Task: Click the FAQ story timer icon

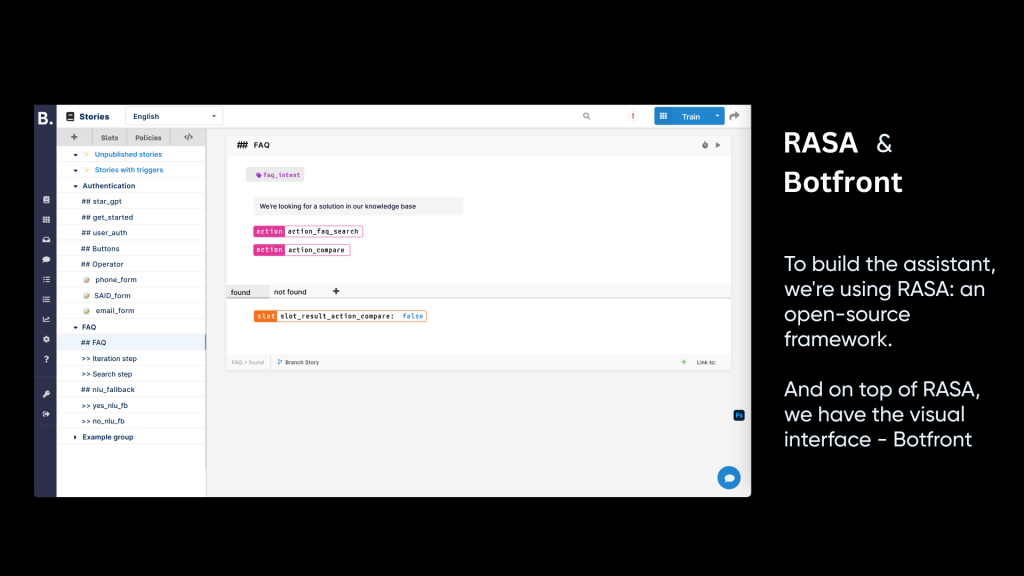Action: click(705, 145)
